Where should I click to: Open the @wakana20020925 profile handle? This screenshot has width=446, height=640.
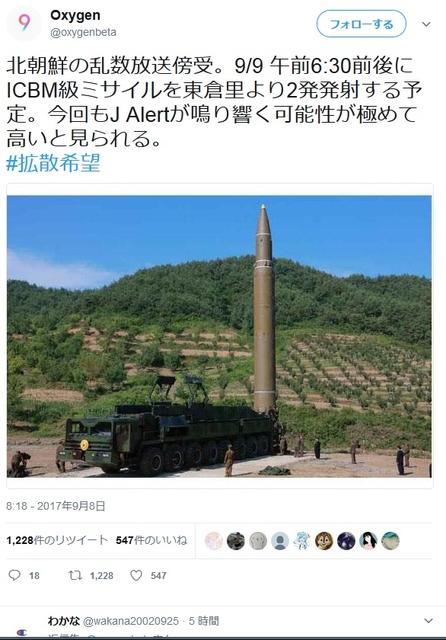(131, 621)
